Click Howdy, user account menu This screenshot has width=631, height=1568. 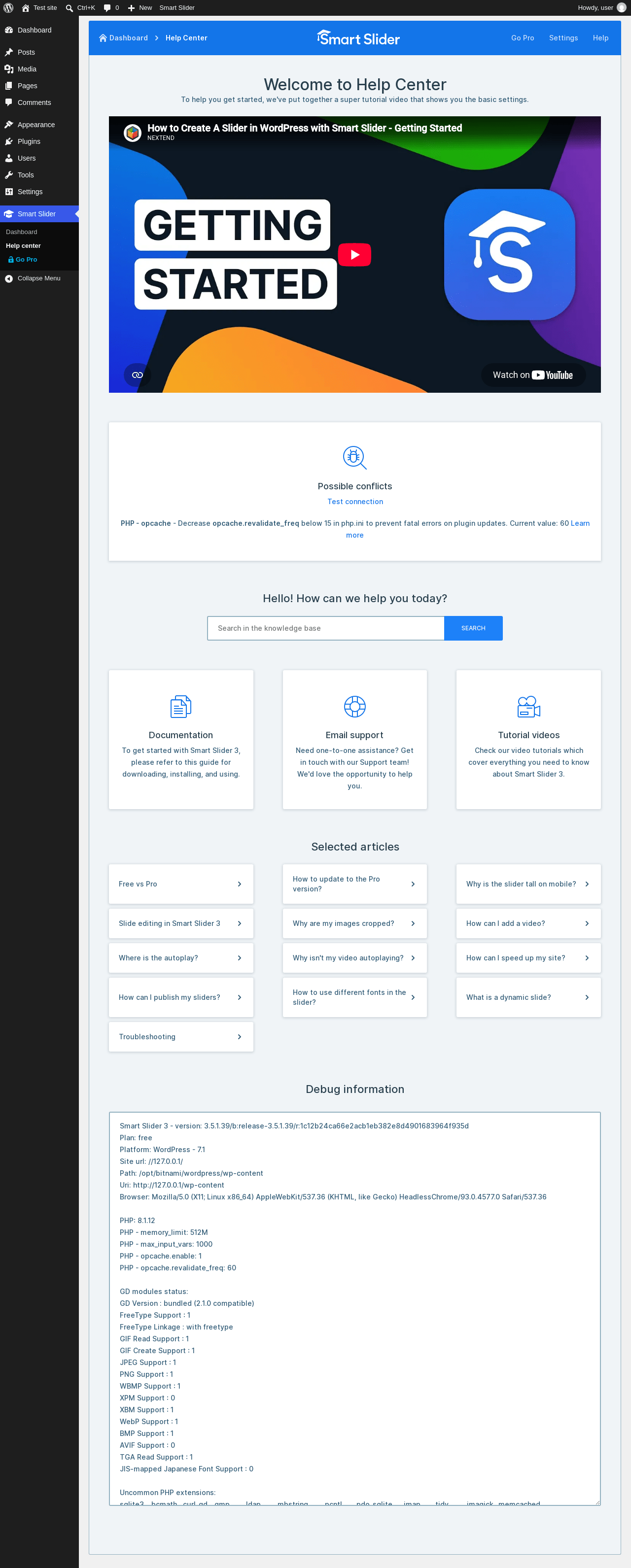point(602,8)
